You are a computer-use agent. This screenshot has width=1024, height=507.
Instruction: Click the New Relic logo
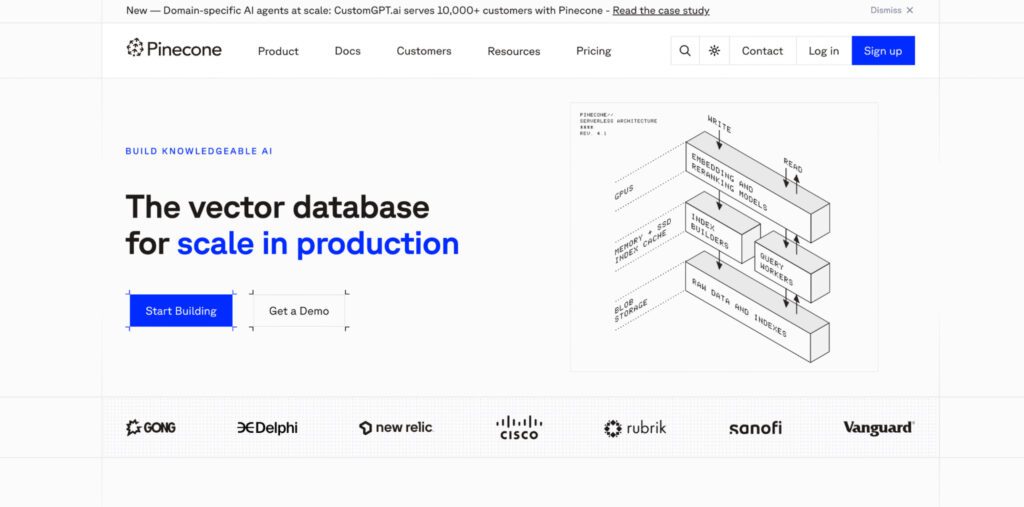click(396, 428)
